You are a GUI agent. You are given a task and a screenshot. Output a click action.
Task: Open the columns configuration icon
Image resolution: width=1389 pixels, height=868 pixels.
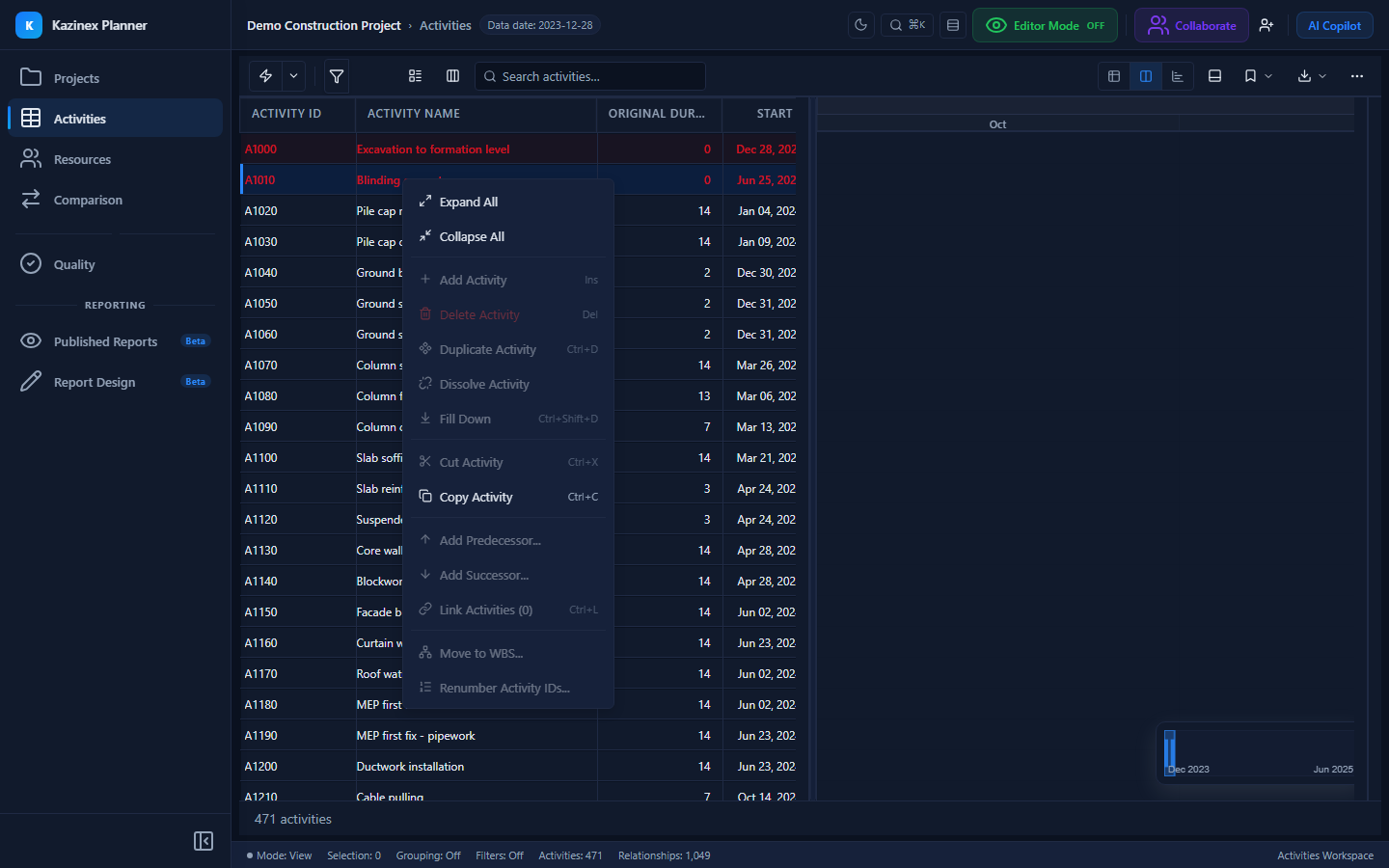tap(452, 76)
